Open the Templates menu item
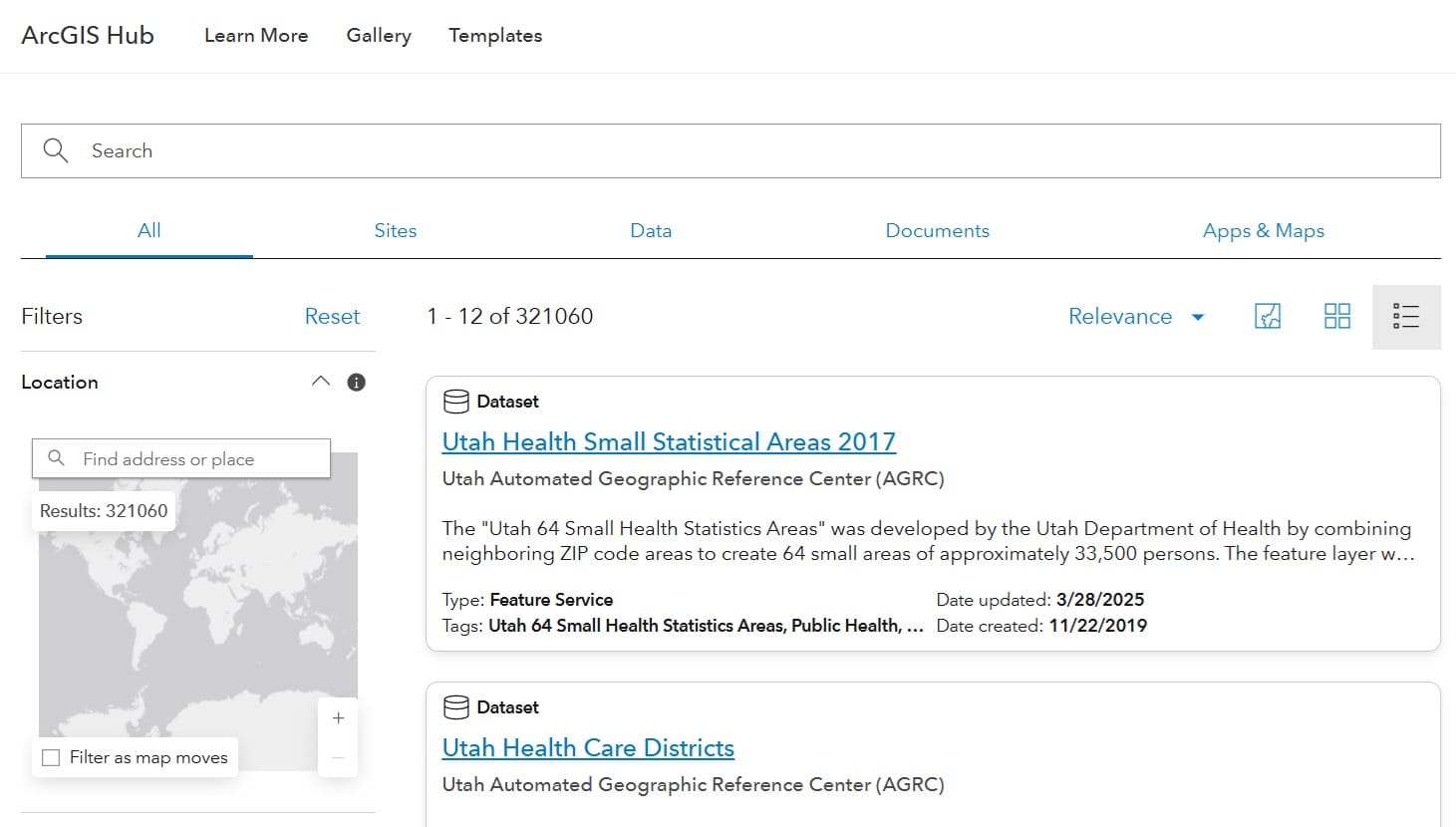The image size is (1456, 827). click(x=495, y=35)
